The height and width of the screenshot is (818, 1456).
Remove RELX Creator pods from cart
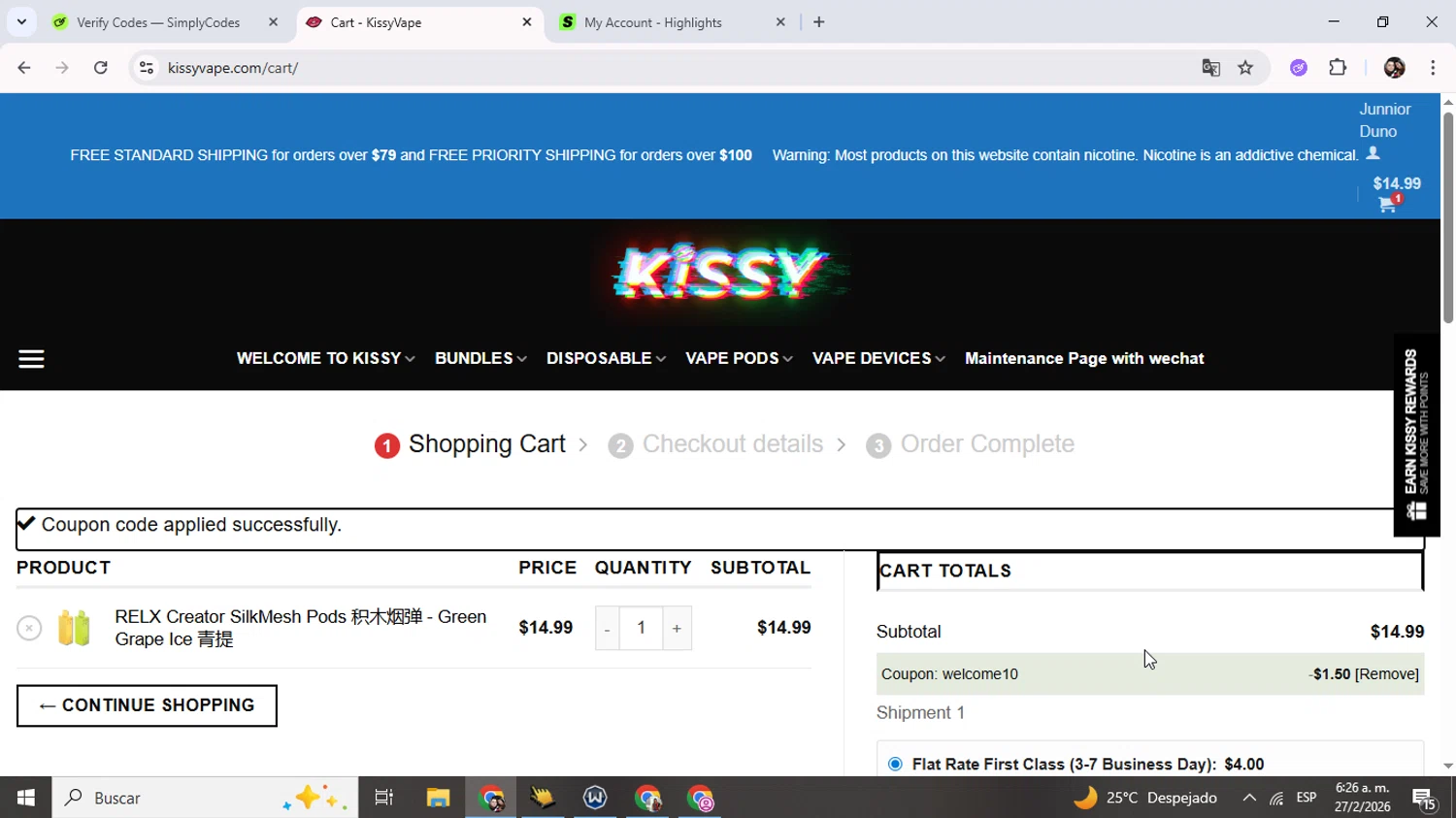click(29, 628)
